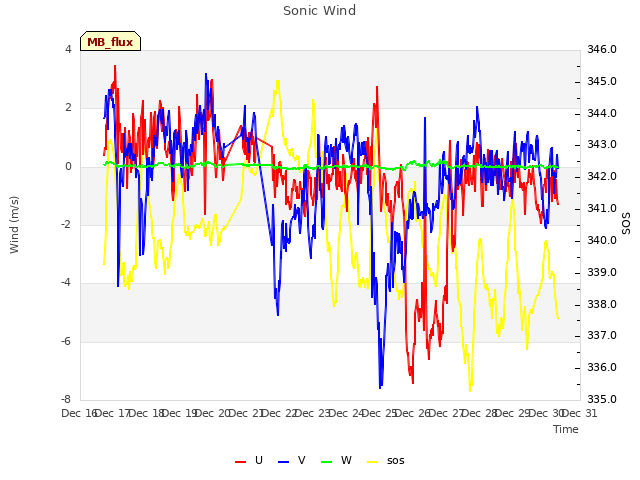Toggle the V series legend entry

291,460
